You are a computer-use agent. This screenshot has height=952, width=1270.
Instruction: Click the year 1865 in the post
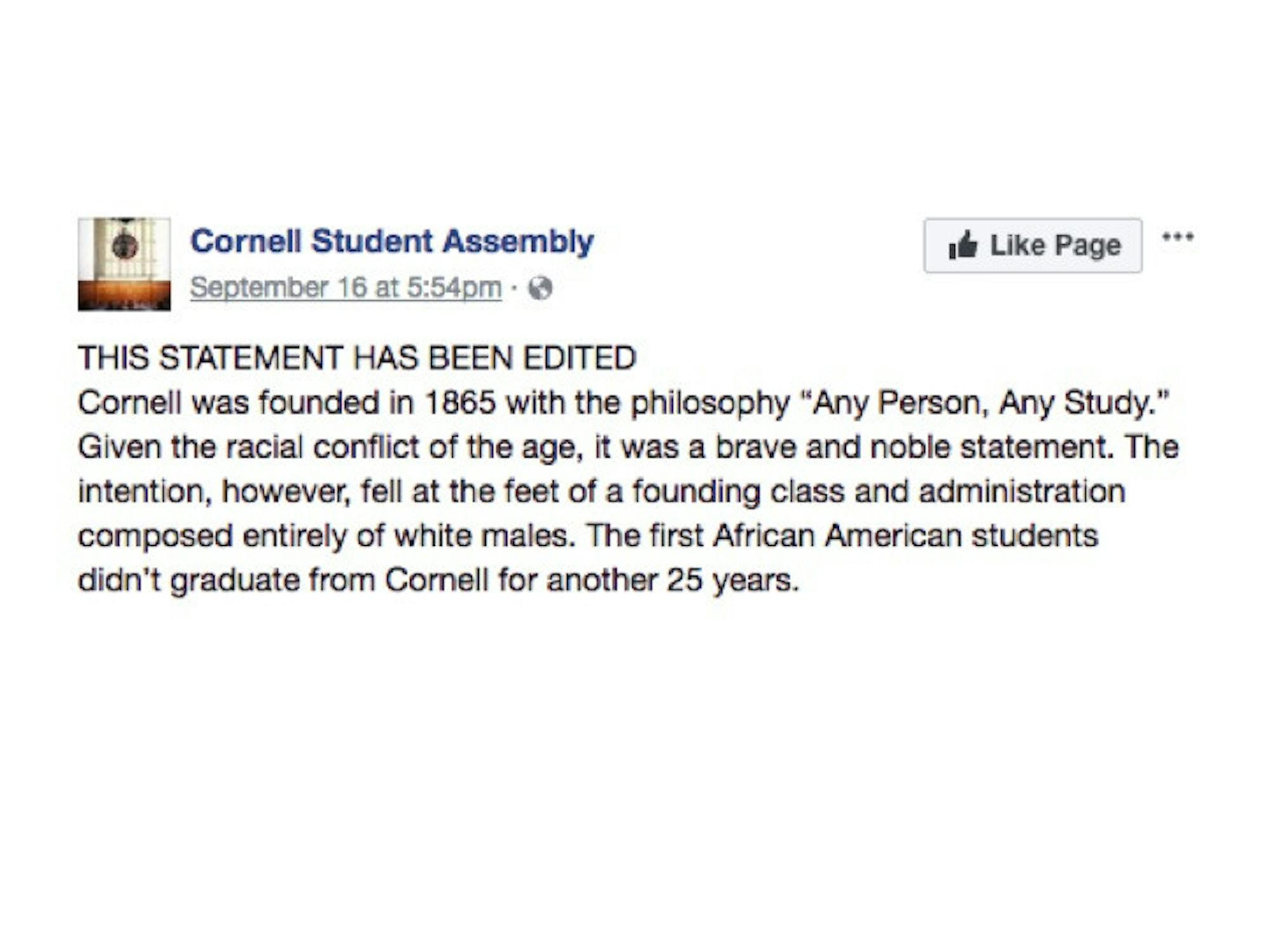[460, 402]
